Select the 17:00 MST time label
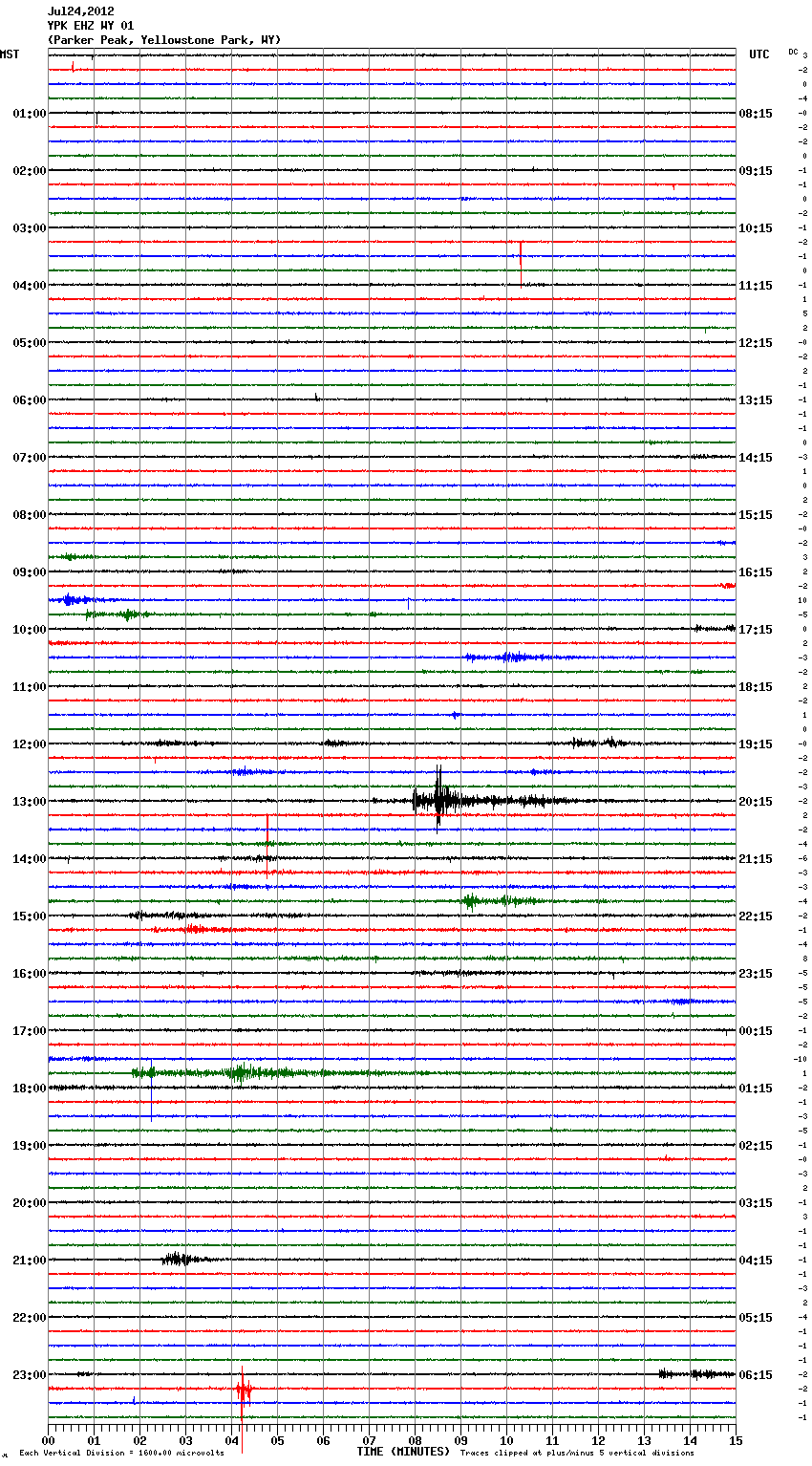The image size is (812, 1466). pos(29,1031)
